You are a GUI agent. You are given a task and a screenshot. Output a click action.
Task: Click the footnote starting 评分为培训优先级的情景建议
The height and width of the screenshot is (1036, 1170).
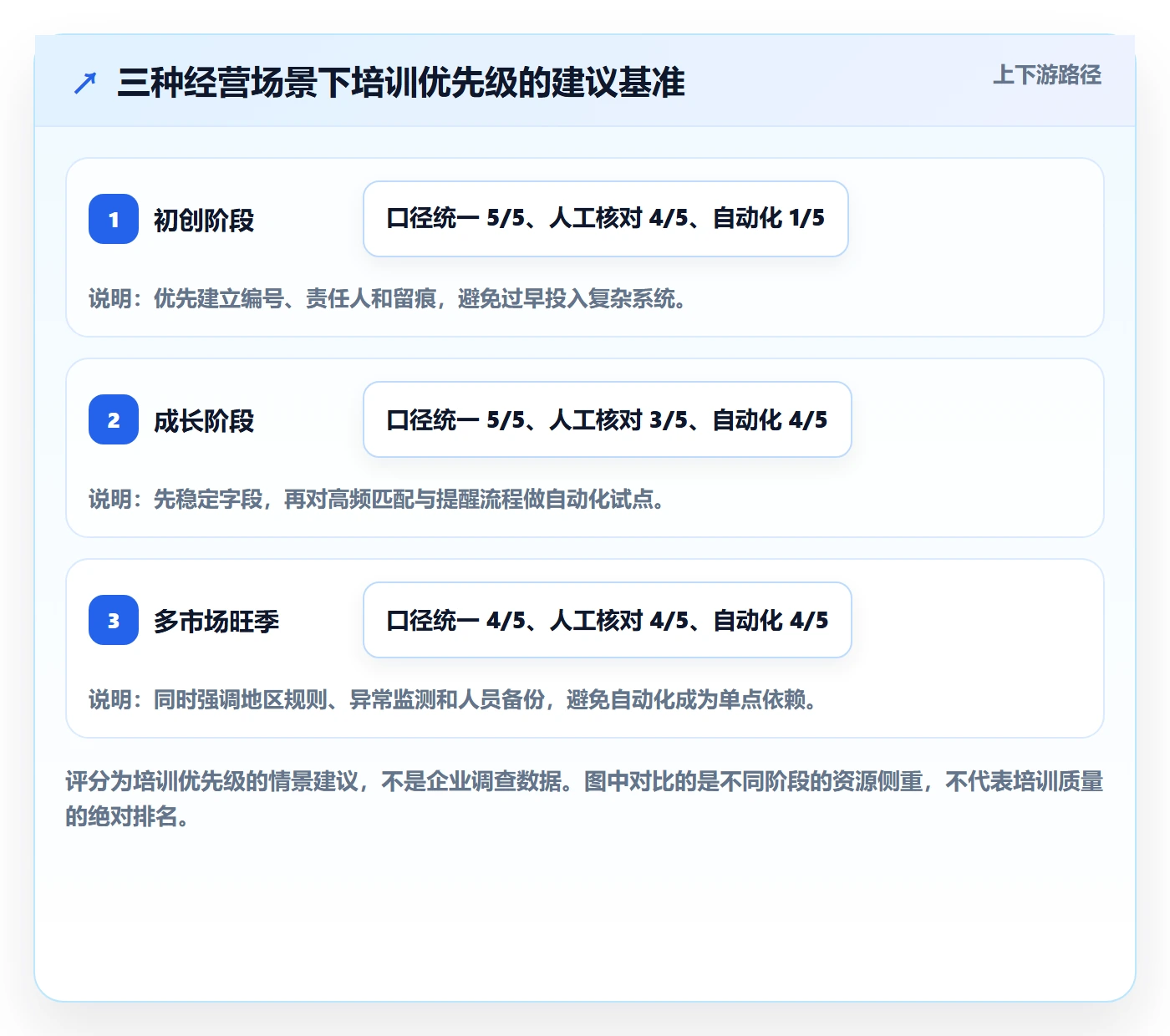[584, 799]
